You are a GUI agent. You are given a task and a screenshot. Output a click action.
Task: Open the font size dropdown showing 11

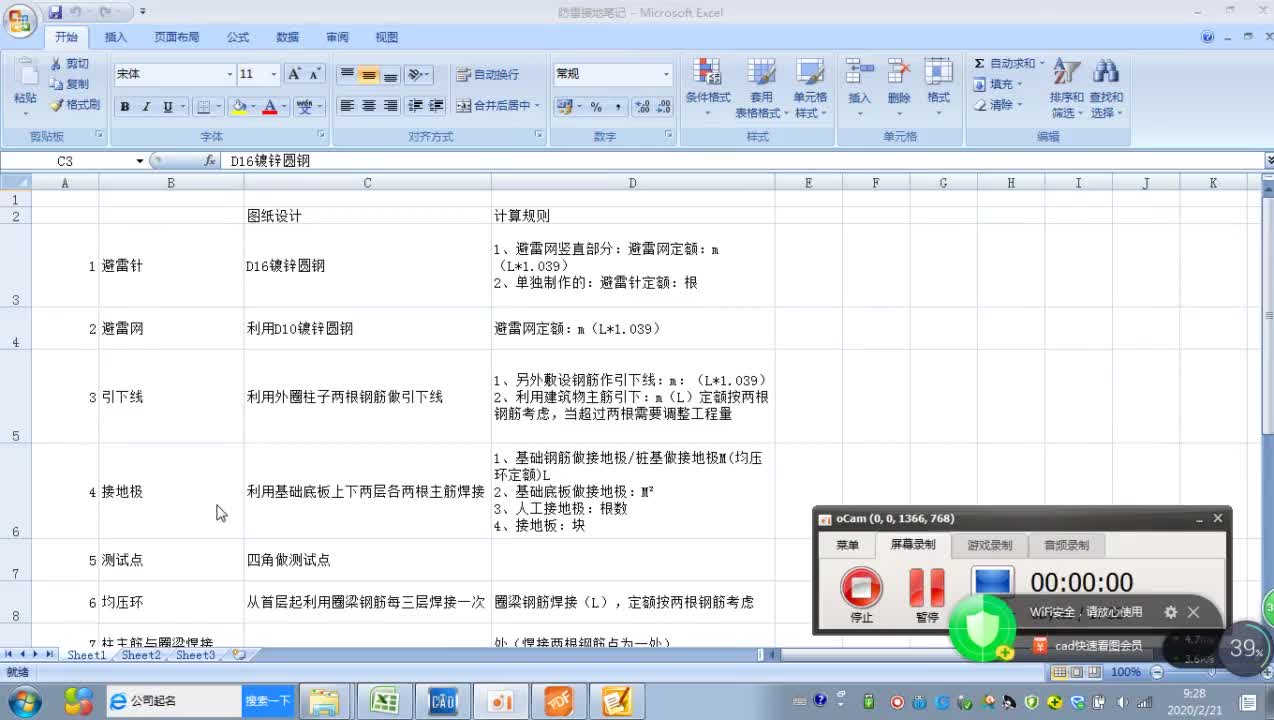(x=276, y=74)
